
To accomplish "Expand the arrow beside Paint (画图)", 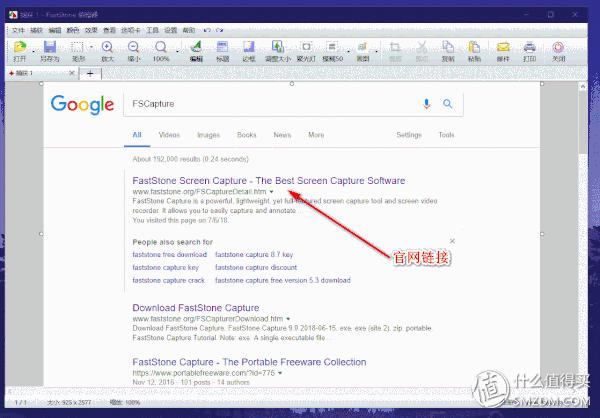I will coord(376,51).
